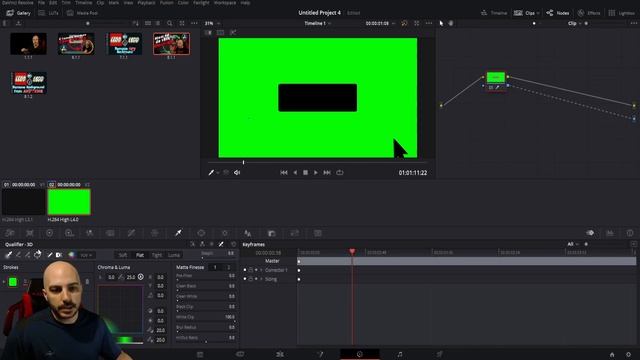Open the Tracker palette
Screen dimensions: 640x360
click(x=224, y=233)
